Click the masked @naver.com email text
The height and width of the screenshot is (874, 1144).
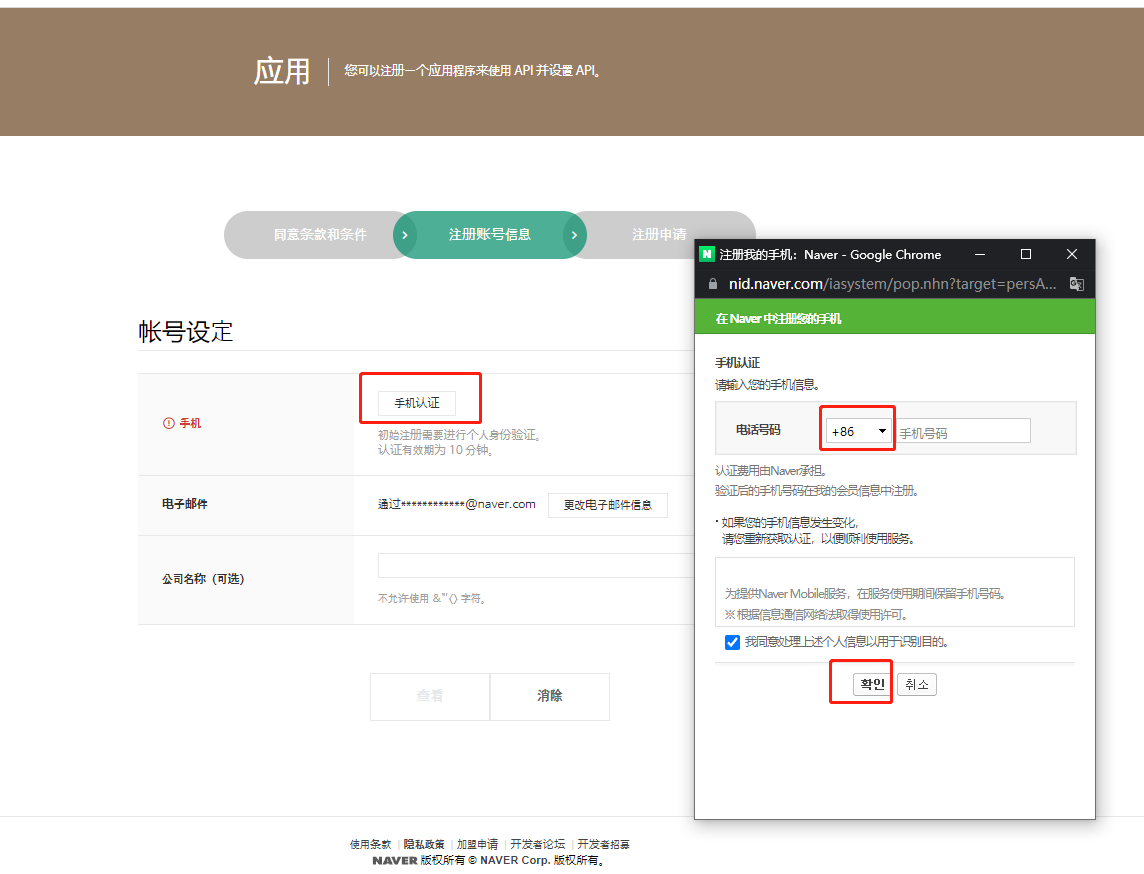[x=457, y=504]
